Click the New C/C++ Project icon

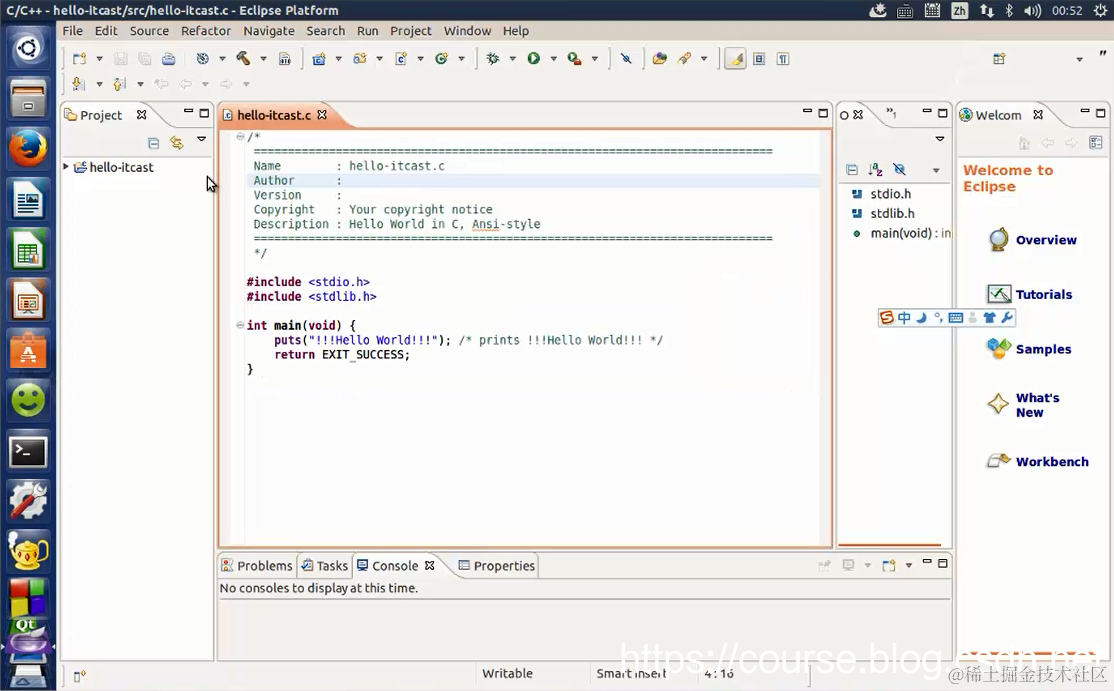tap(319, 59)
